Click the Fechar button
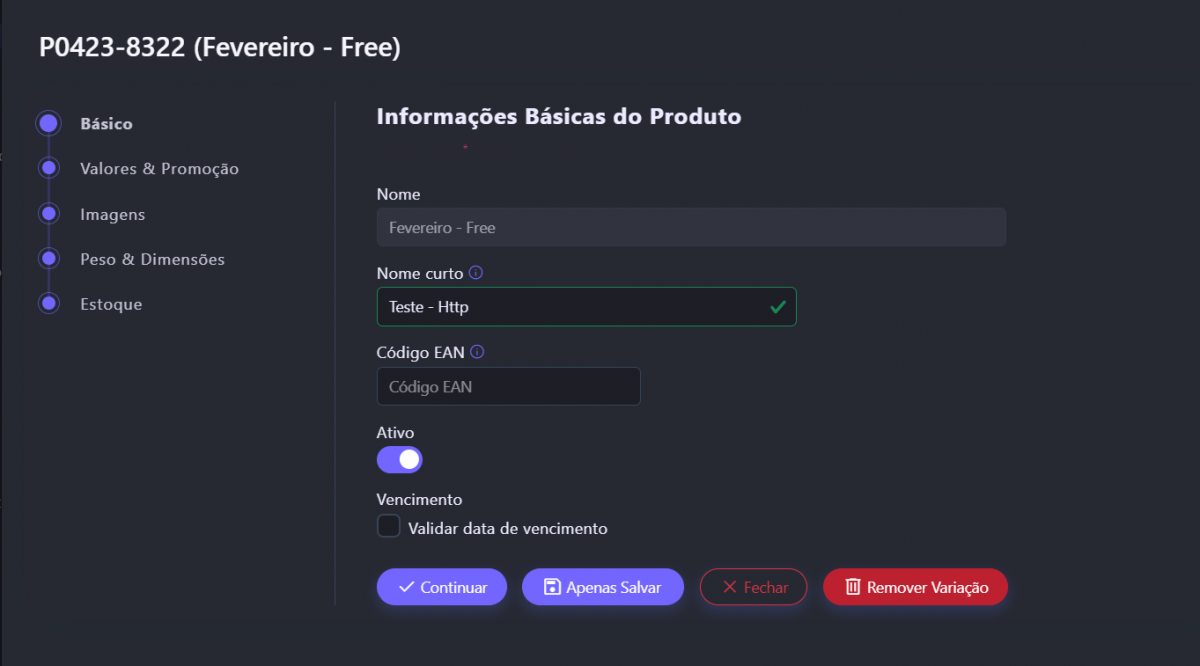Image resolution: width=1200 pixels, height=666 pixels. [x=754, y=587]
